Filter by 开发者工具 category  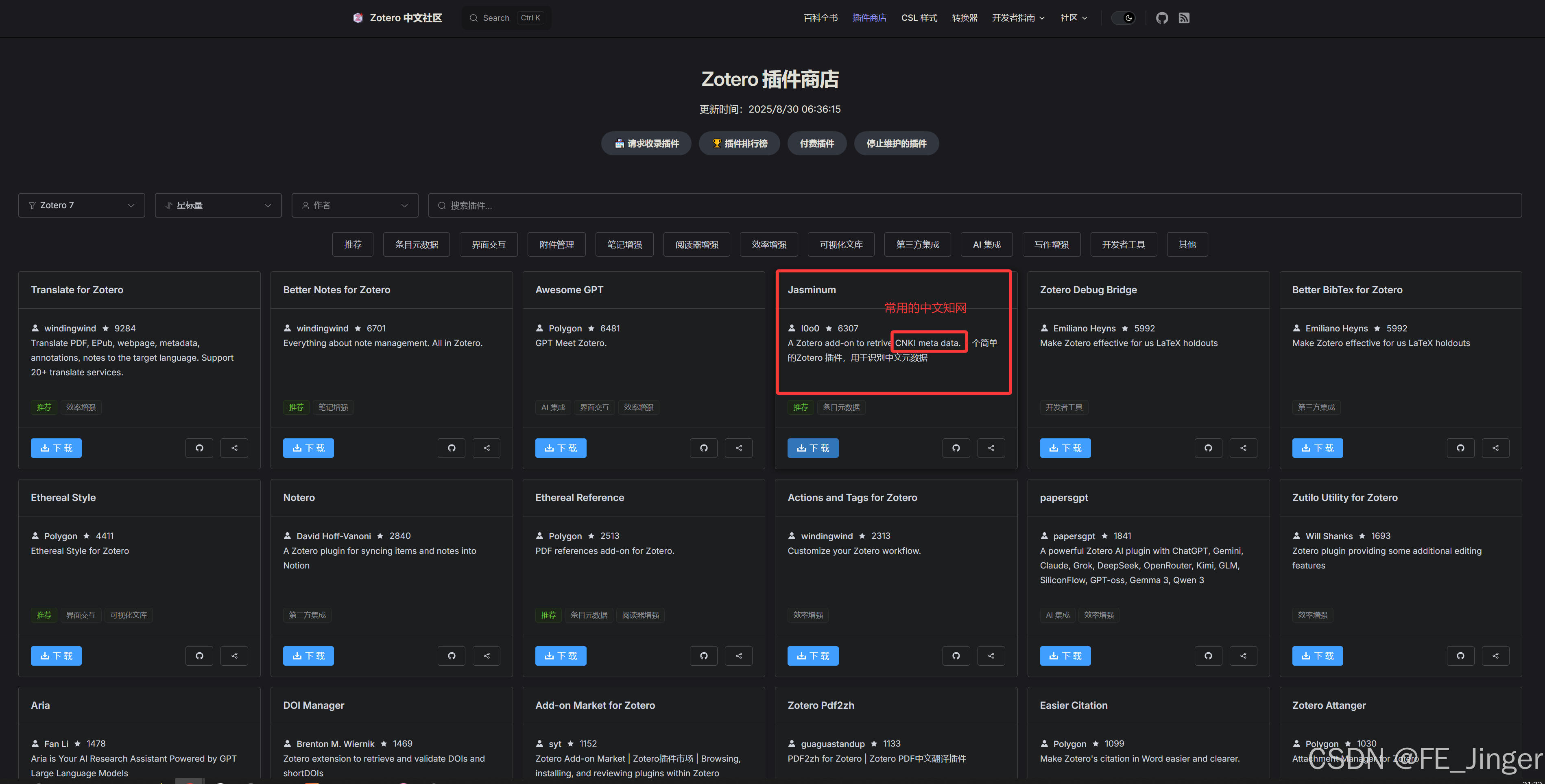(1124, 244)
